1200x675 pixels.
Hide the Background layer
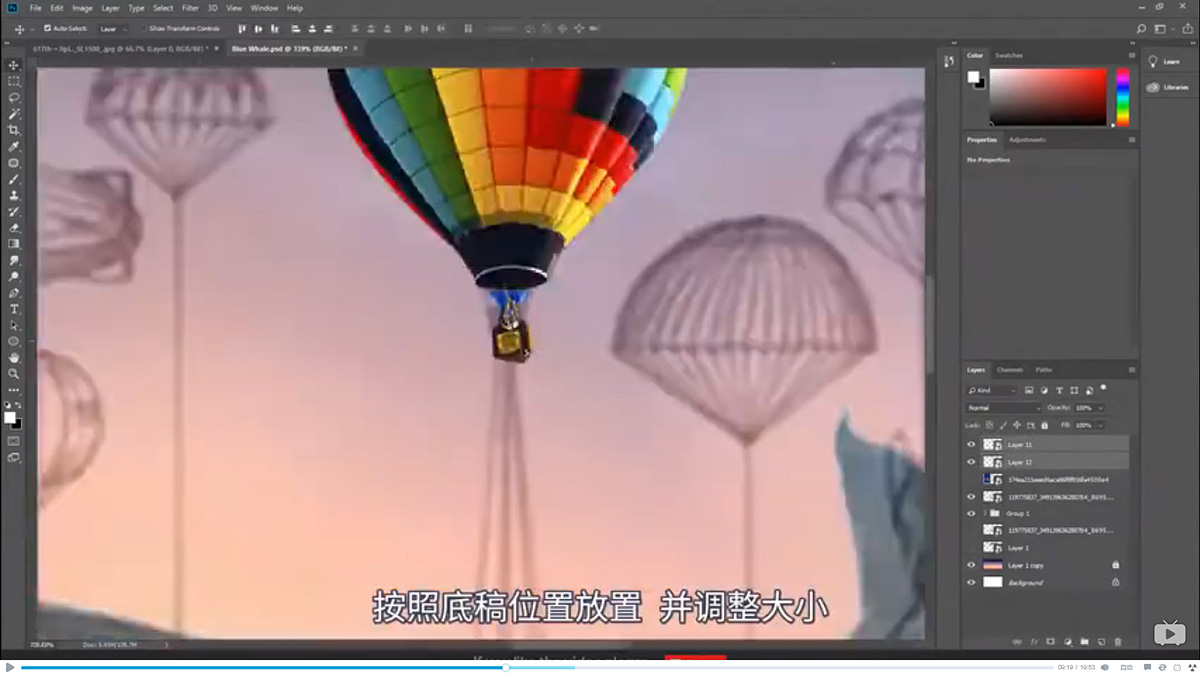pos(970,581)
